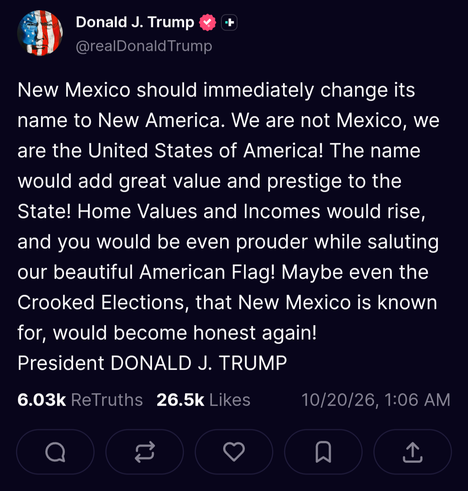Screen dimensions: 468x491
Task: Click the plus badge beside the name
Action: click(229, 22)
